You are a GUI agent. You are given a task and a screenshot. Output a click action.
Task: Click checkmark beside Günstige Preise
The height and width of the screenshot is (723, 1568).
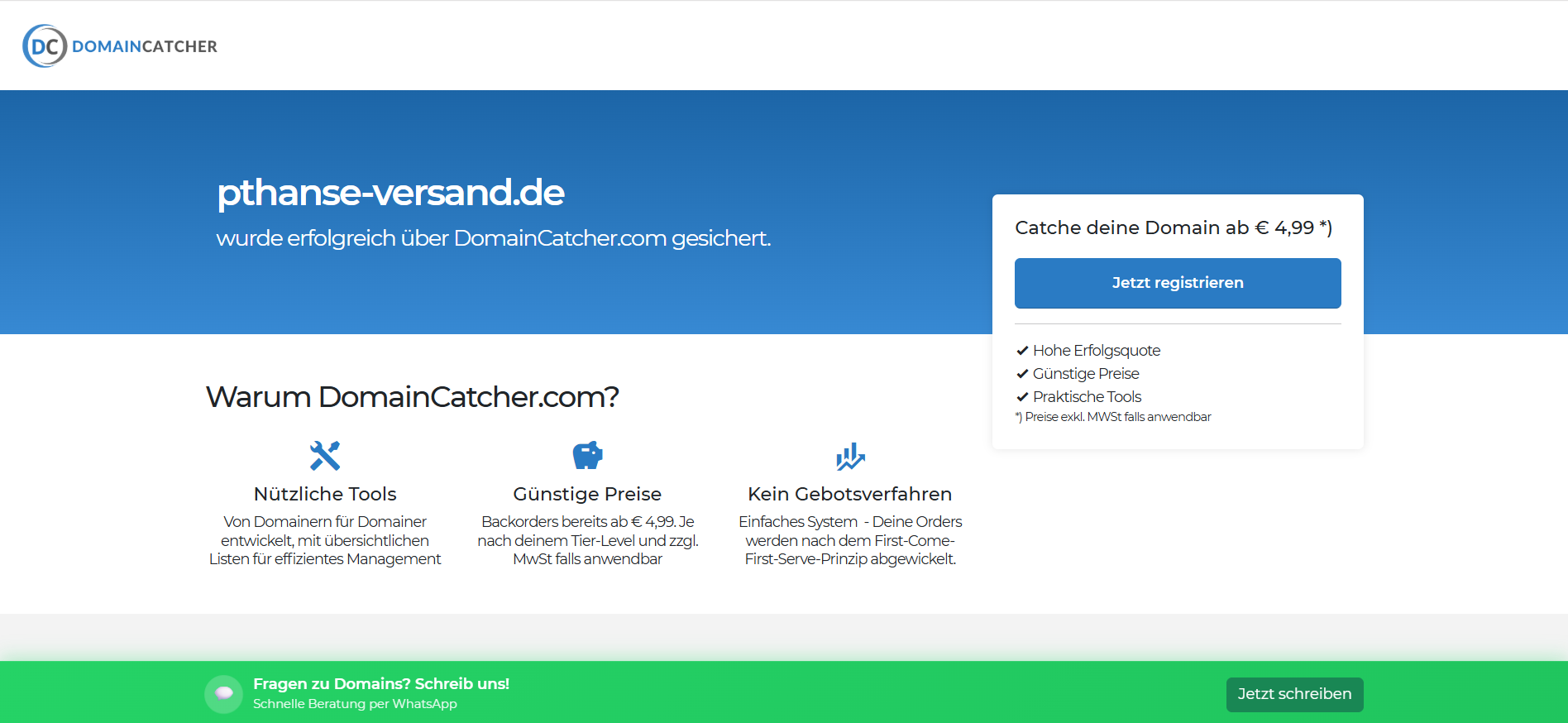1022,374
